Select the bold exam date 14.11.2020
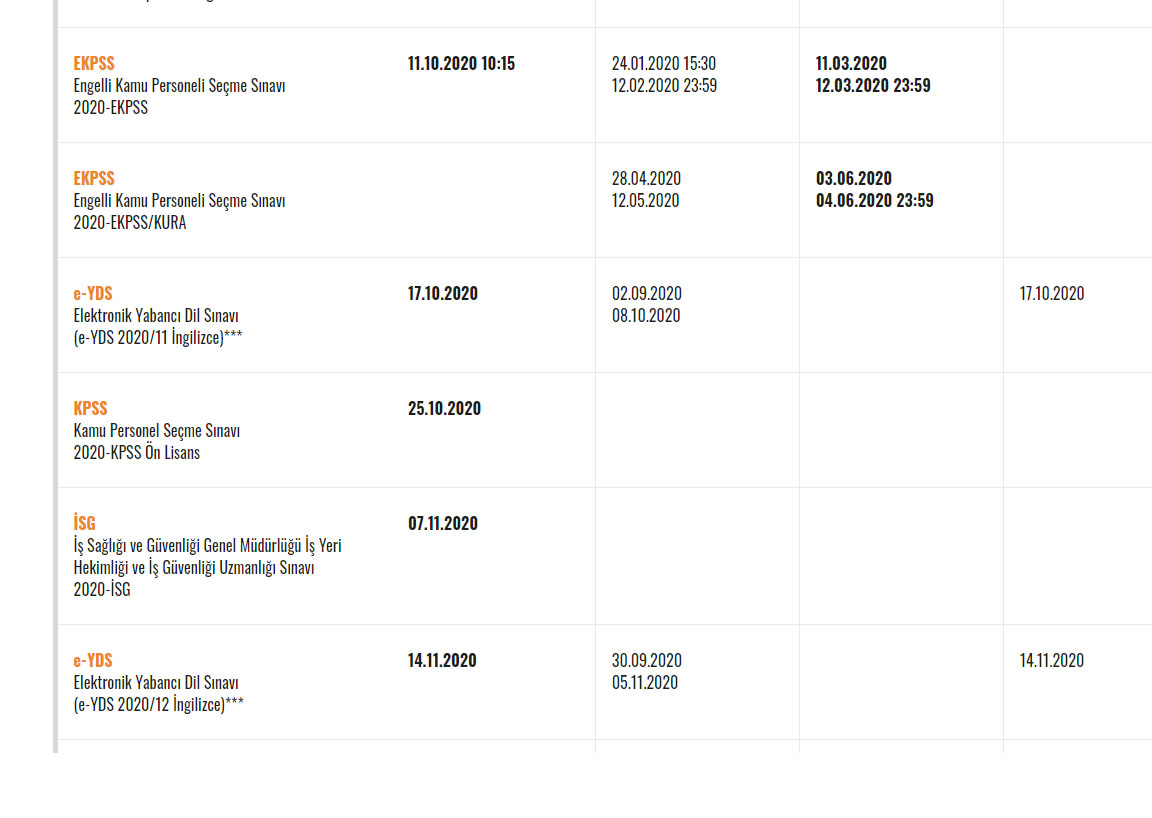 pyautogui.click(x=442, y=660)
